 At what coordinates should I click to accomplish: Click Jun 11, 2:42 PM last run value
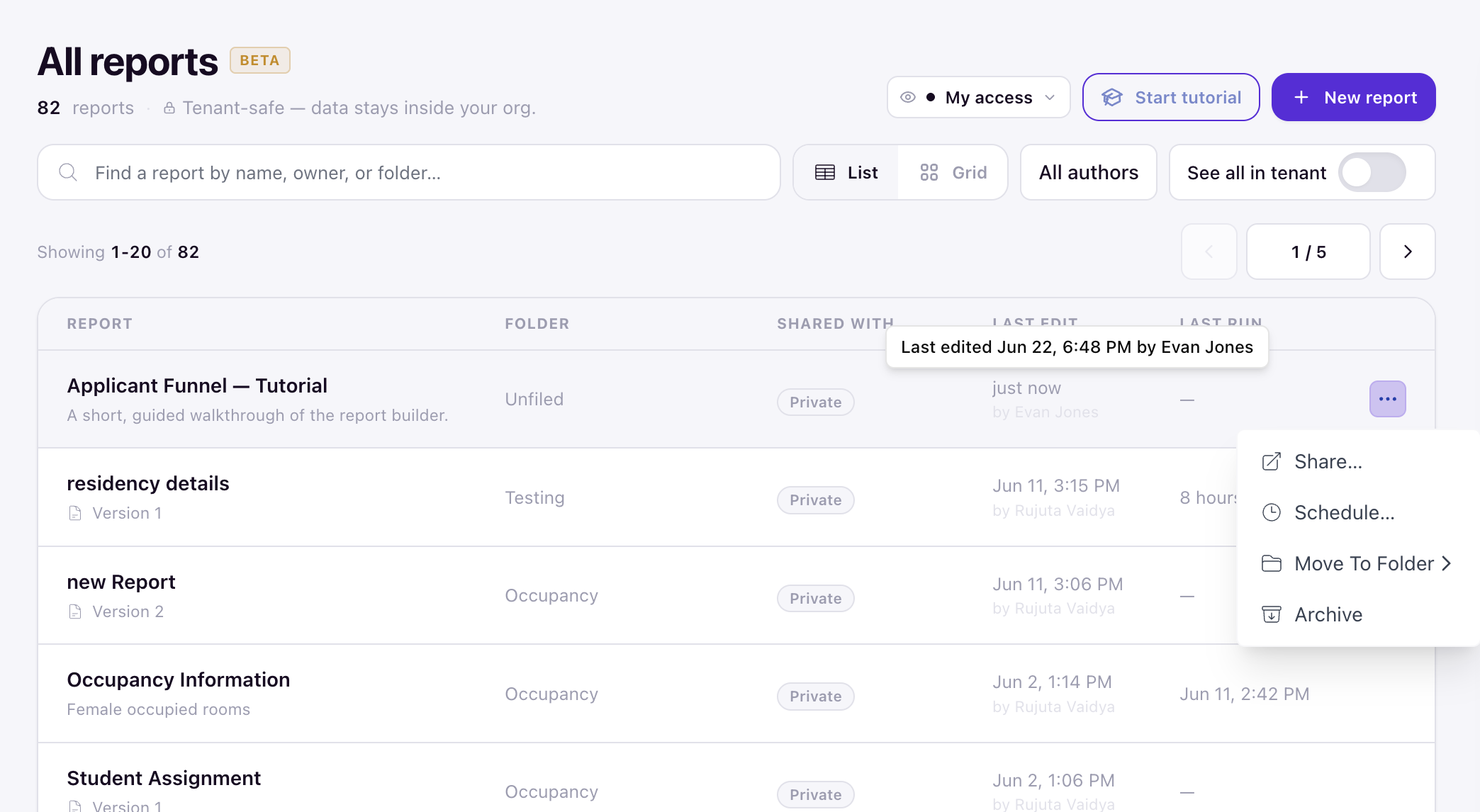point(1245,694)
